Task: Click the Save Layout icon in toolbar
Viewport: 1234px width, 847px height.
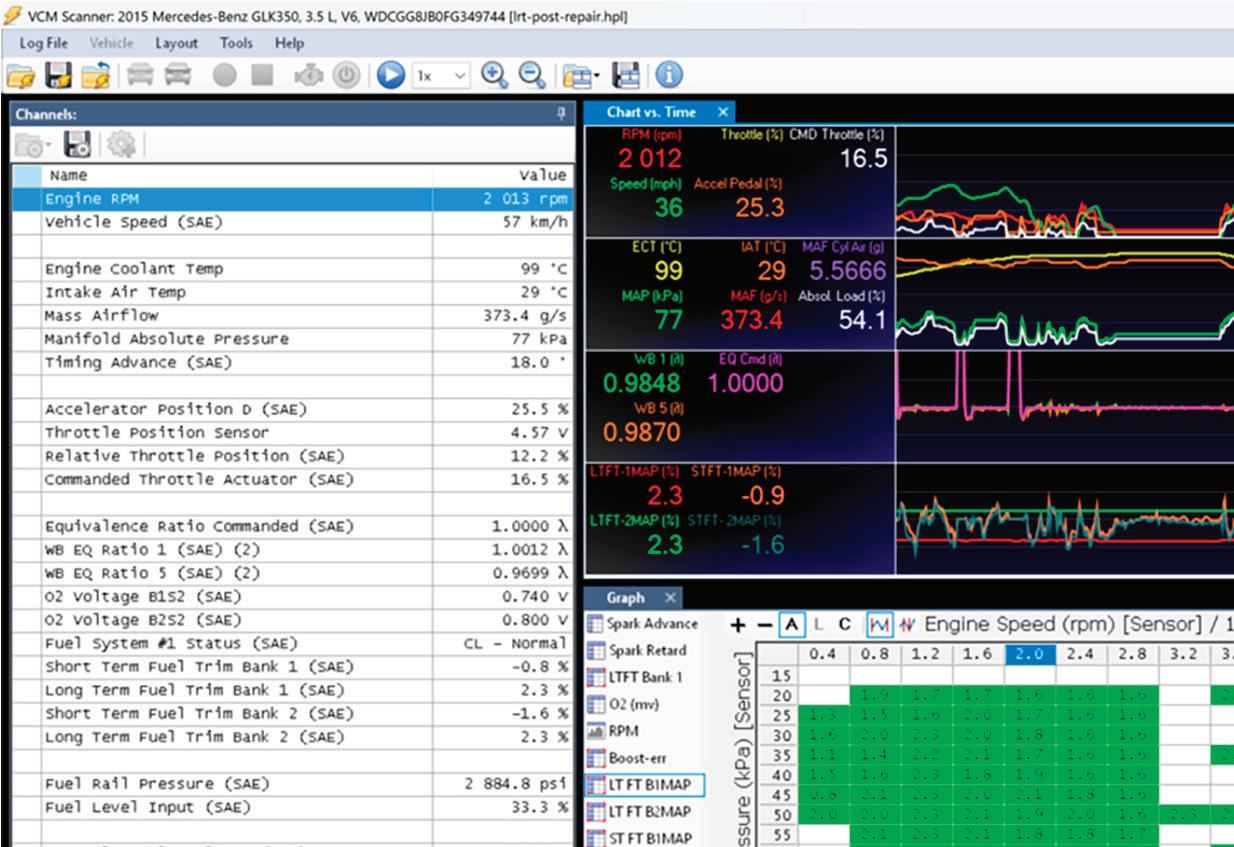Action: pyautogui.click(x=626, y=75)
